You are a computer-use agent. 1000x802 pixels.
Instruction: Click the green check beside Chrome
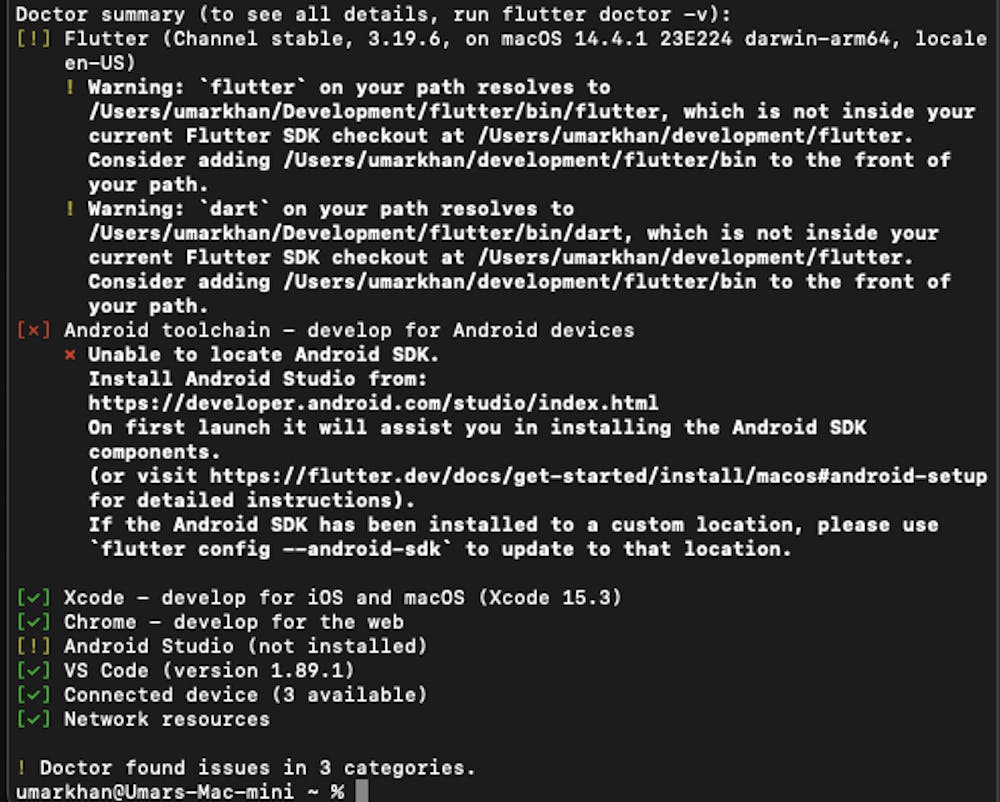(34, 622)
